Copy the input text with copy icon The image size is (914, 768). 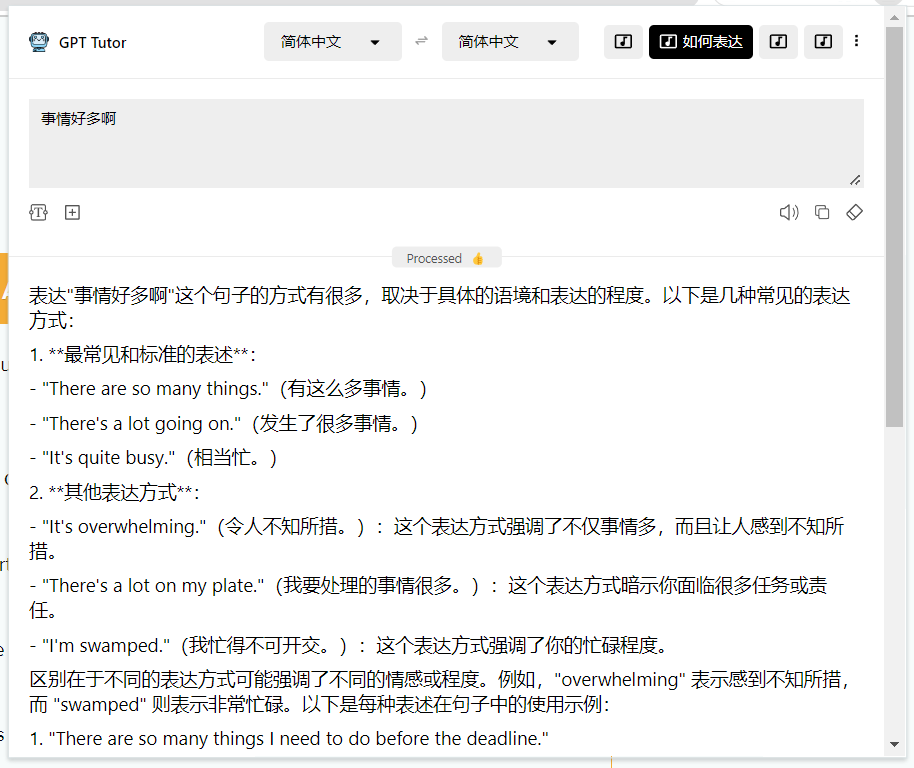(822, 212)
